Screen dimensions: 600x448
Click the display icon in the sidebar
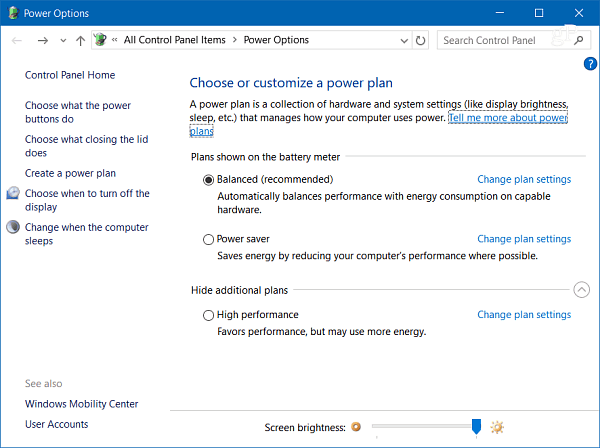[x=13, y=193]
